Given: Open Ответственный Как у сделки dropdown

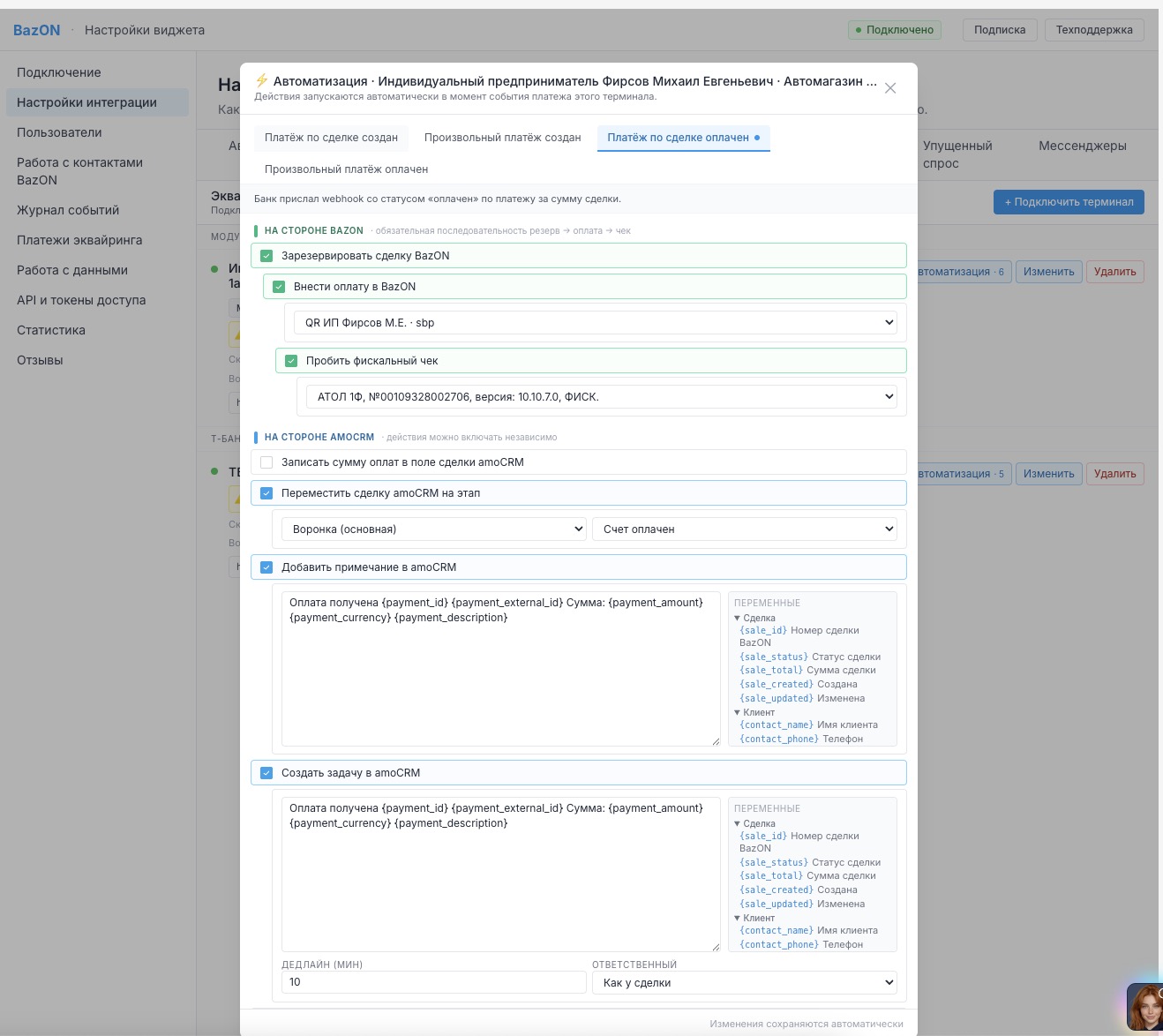Looking at the screenshot, I should click(745, 983).
